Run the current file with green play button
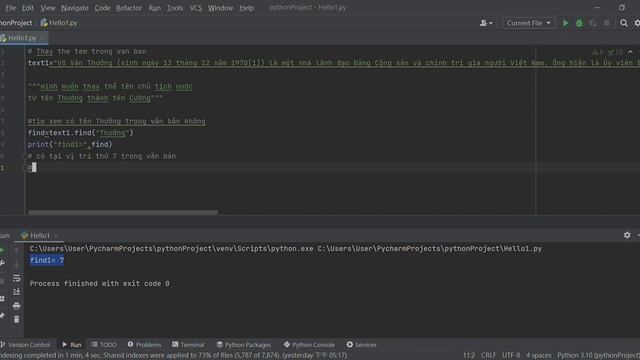Viewport: 640px width, 360px height. coord(565,23)
